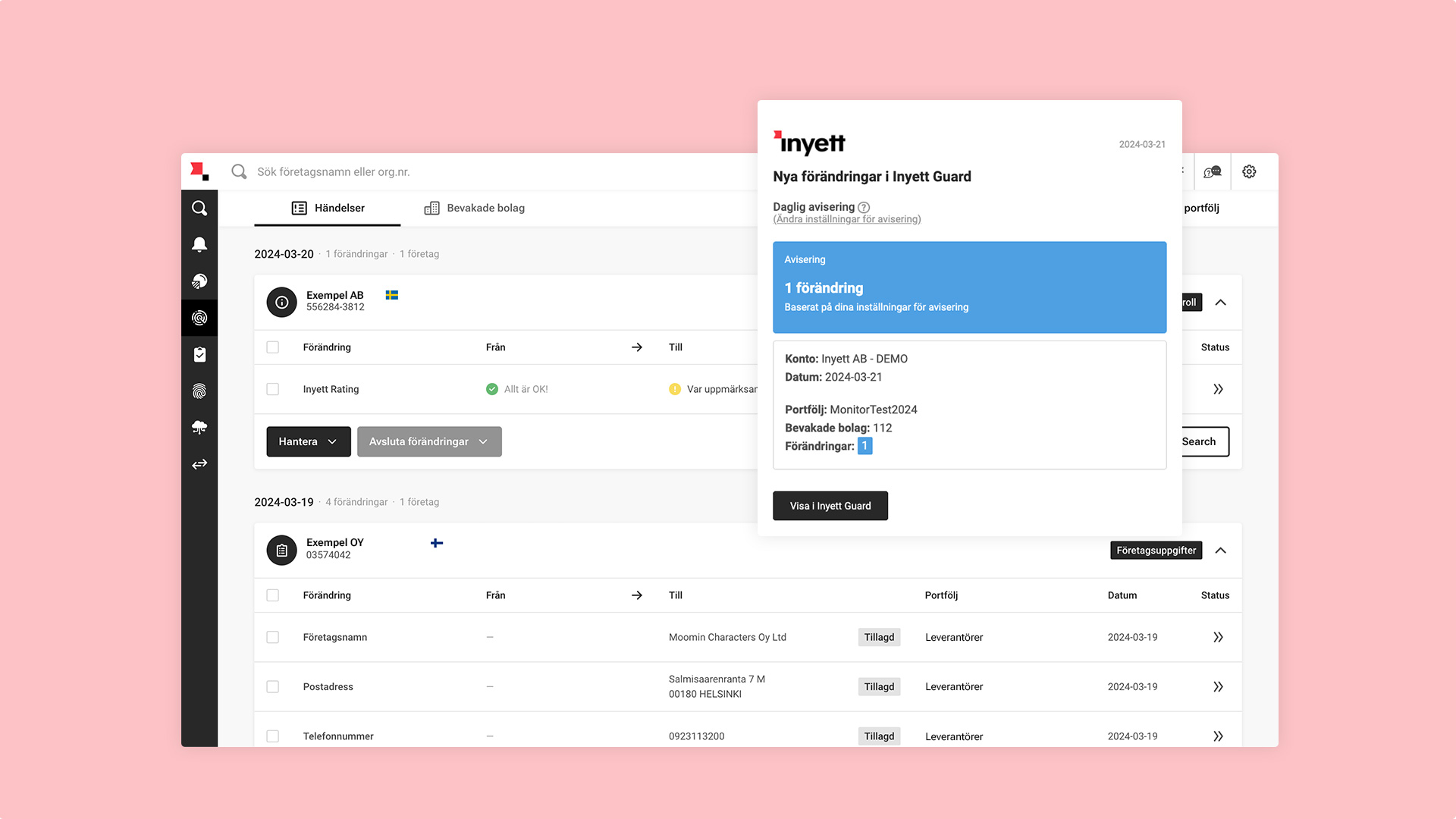This screenshot has width=1456, height=819.
Task: Click the tree/organization icon in sidebar
Action: 199,426
